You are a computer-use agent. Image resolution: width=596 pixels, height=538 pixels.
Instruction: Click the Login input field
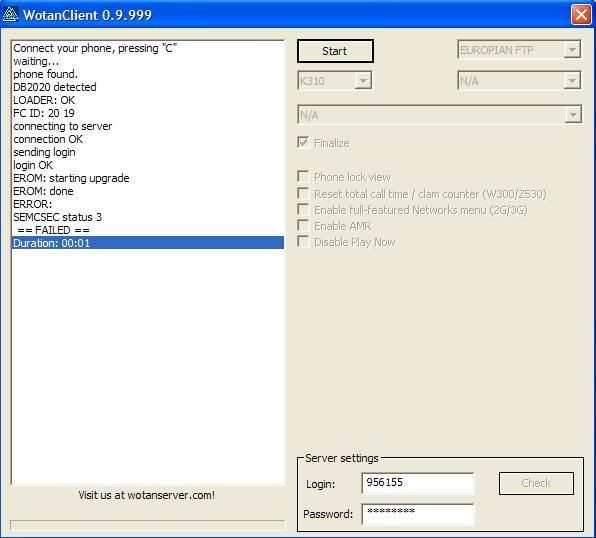click(x=418, y=483)
